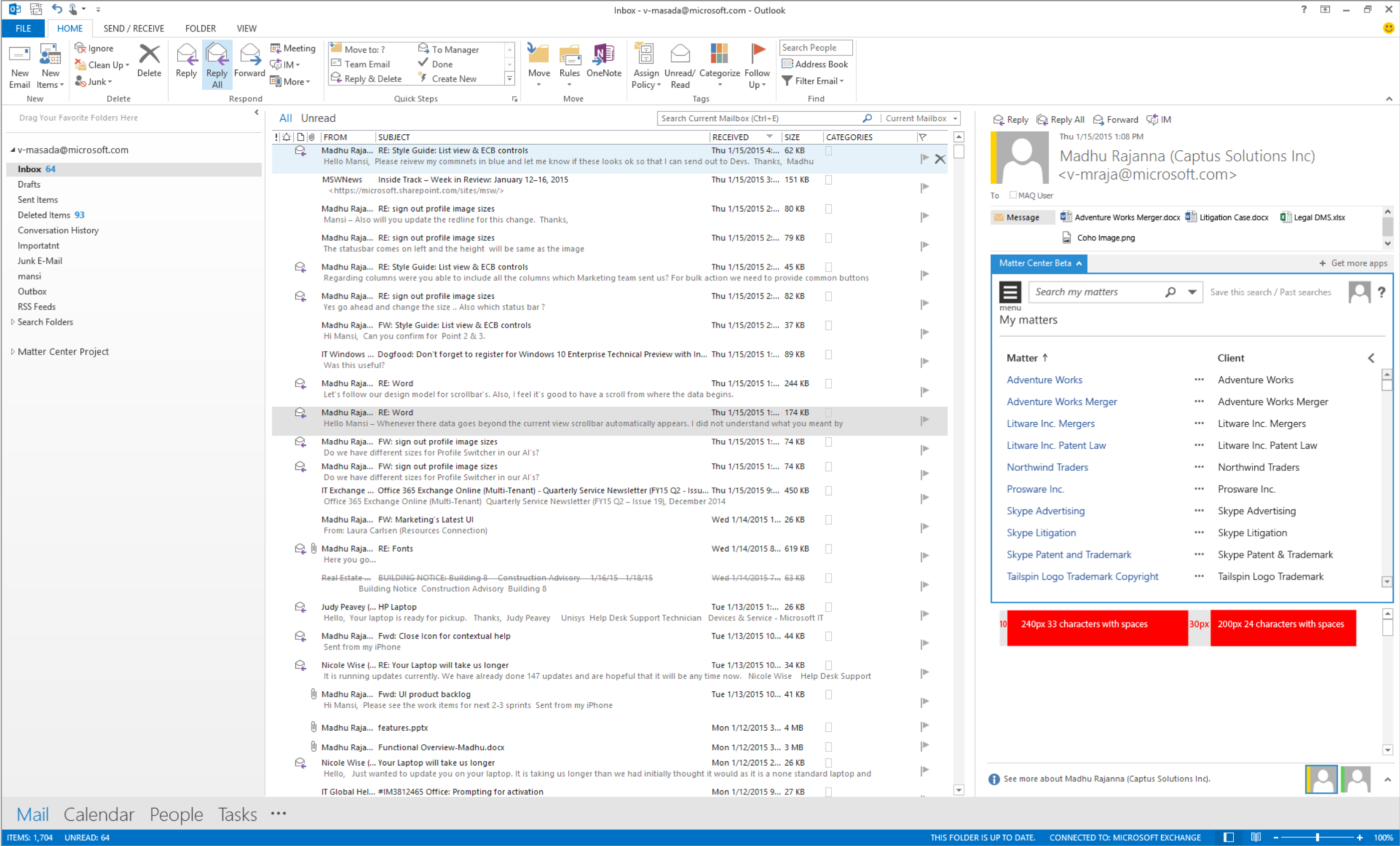The width and height of the screenshot is (1400, 846).
Task: Toggle category box for Dogfood Windows 10 email
Action: pyautogui.click(x=828, y=354)
